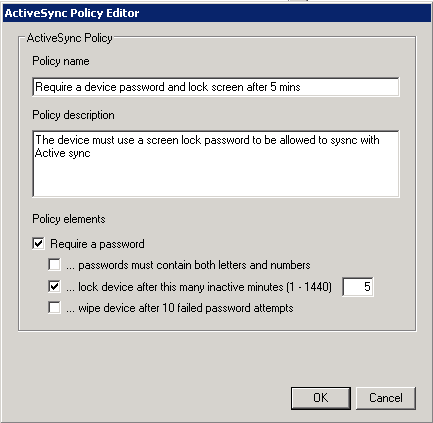Click the inactive minutes field showing 5
Viewport: 433px width, 423px height.
point(358,287)
